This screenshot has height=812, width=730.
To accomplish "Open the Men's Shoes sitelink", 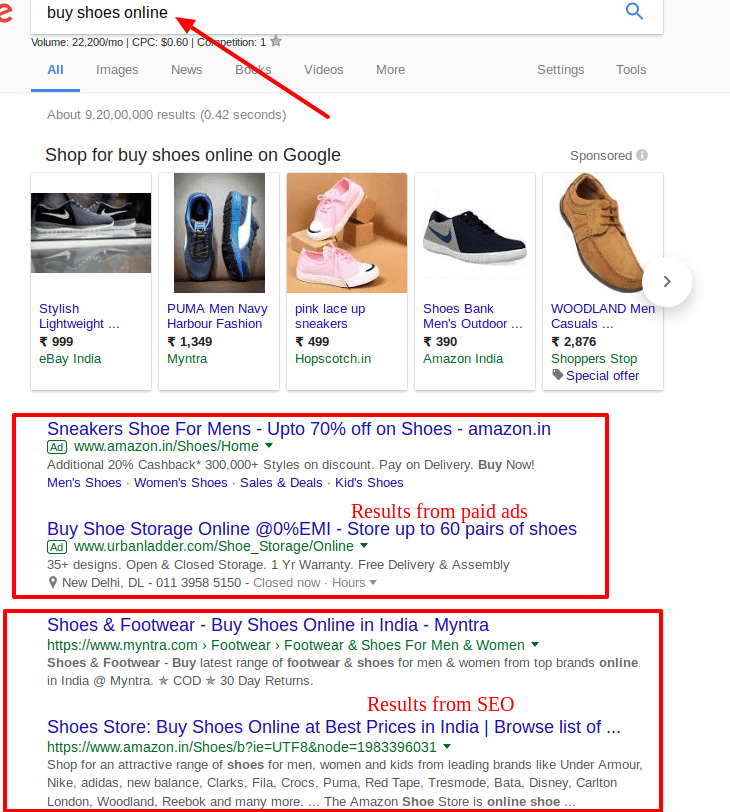I will click(x=84, y=483).
